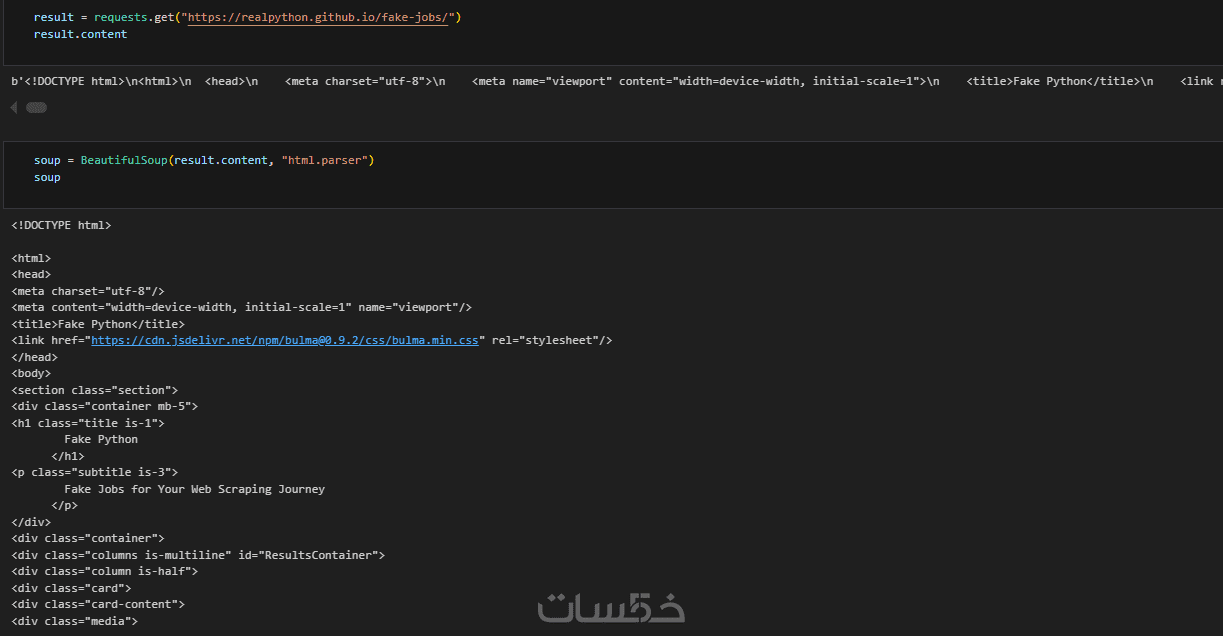The height and width of the screenshot is (636, 1223).
Task: Click the div class="card-content" output line
Action: [x=98, y=604]
